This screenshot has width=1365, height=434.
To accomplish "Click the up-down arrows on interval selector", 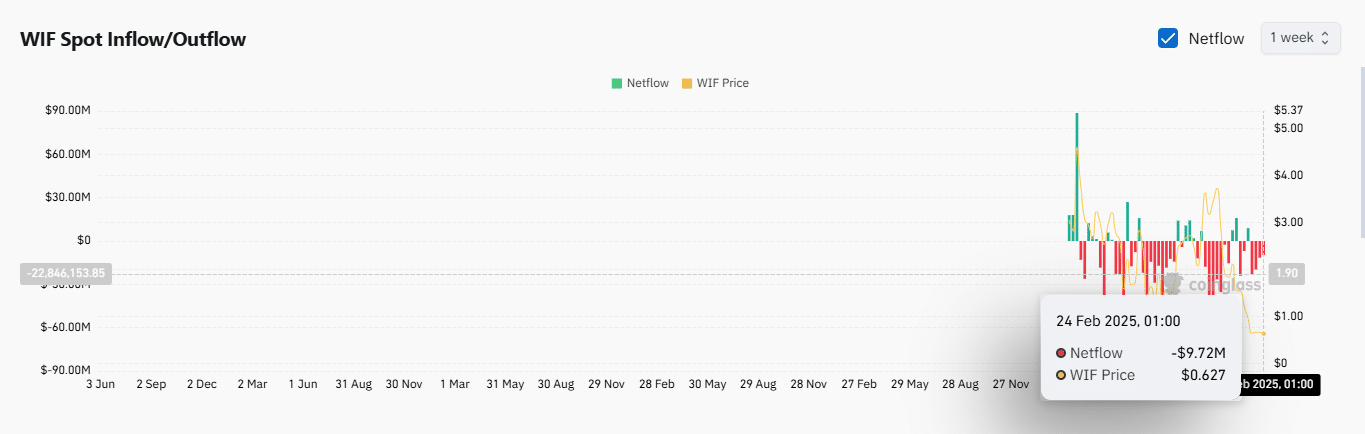I will (x=1325, y=38).
